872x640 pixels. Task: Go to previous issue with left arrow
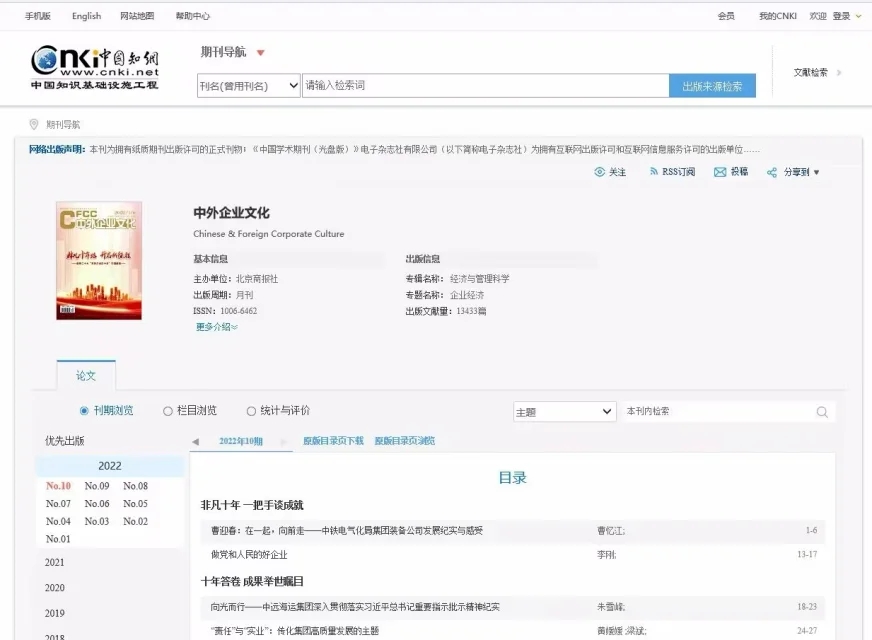tap(196, 441)
